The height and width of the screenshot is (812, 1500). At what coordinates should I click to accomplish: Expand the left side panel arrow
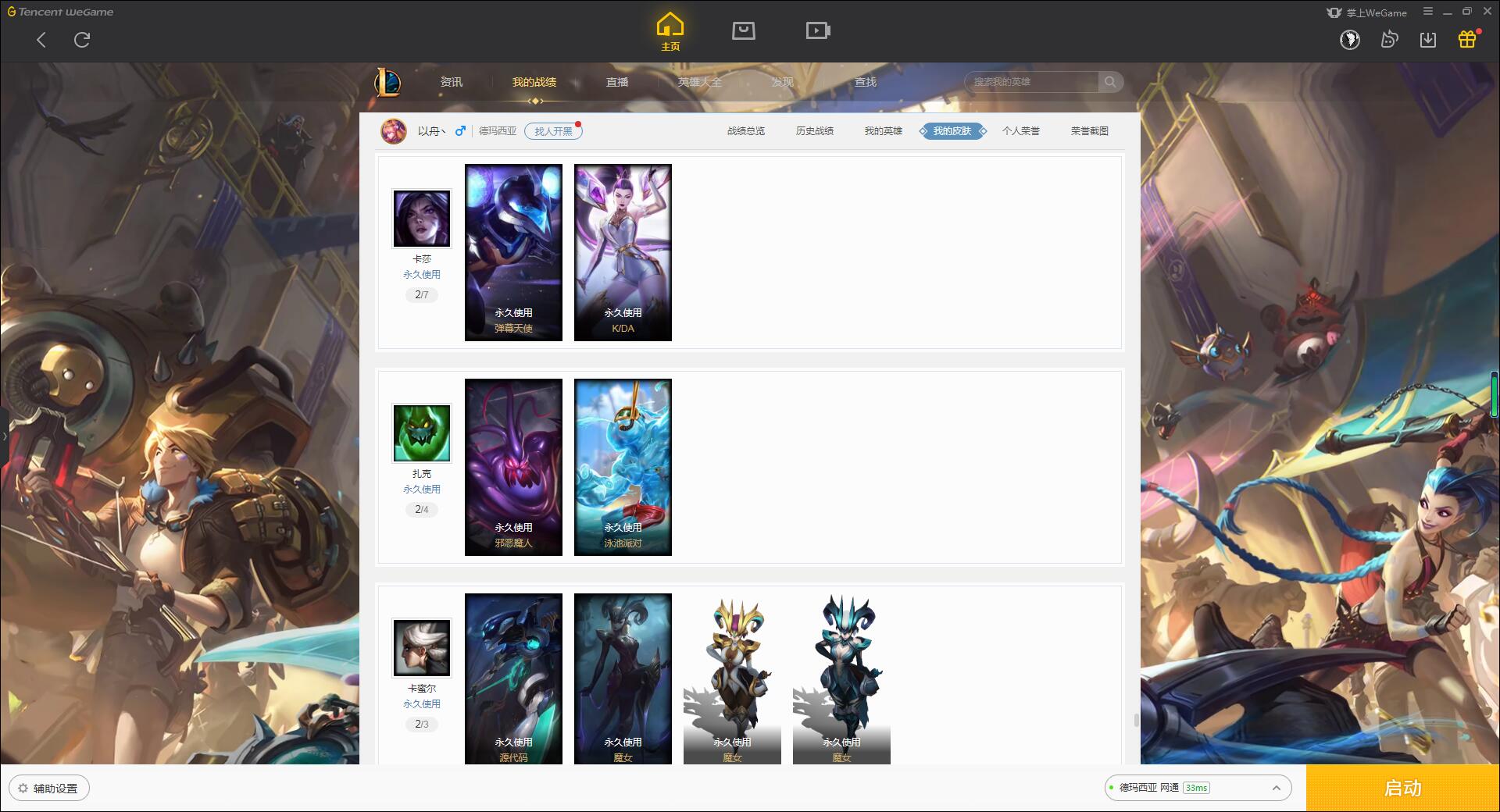click(4, 436)
